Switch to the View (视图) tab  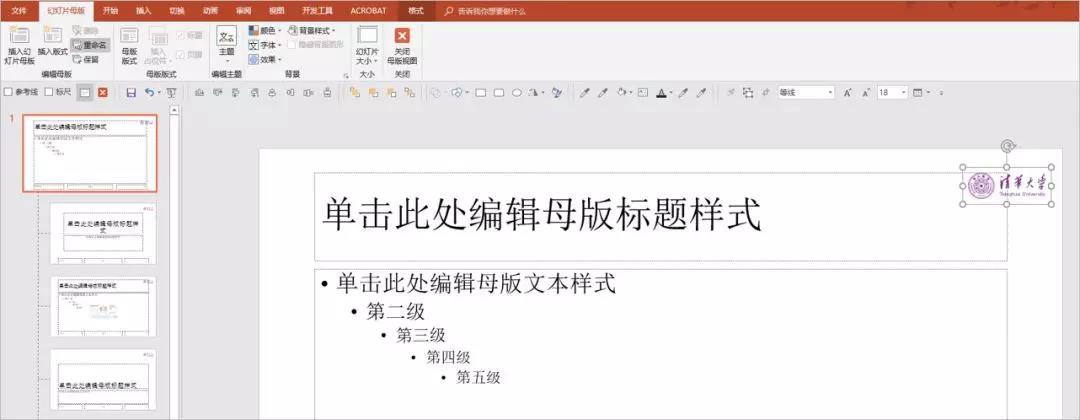(x=276, y=11)
